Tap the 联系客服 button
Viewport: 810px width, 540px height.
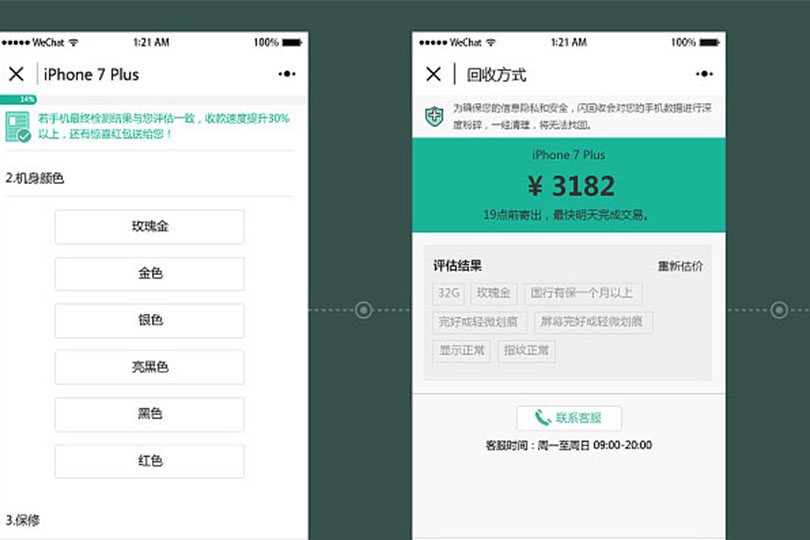coord(569,418)
